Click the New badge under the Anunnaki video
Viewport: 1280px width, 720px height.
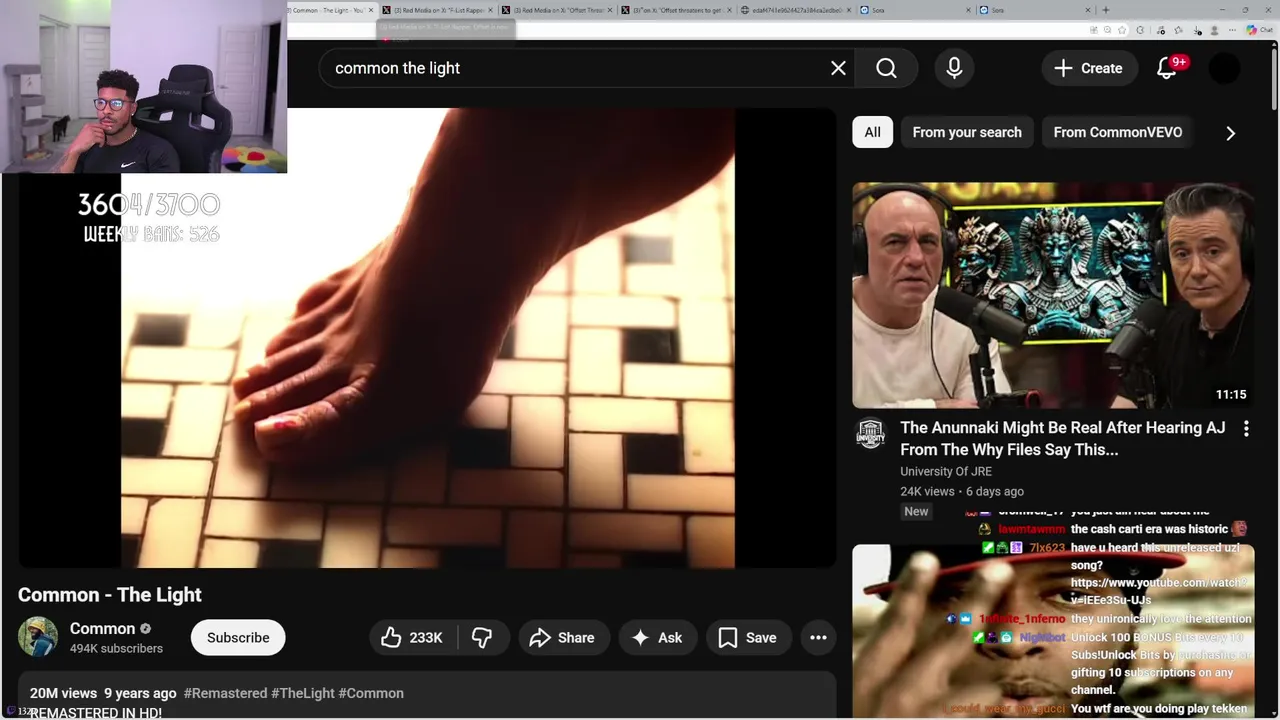pos(916,511)
